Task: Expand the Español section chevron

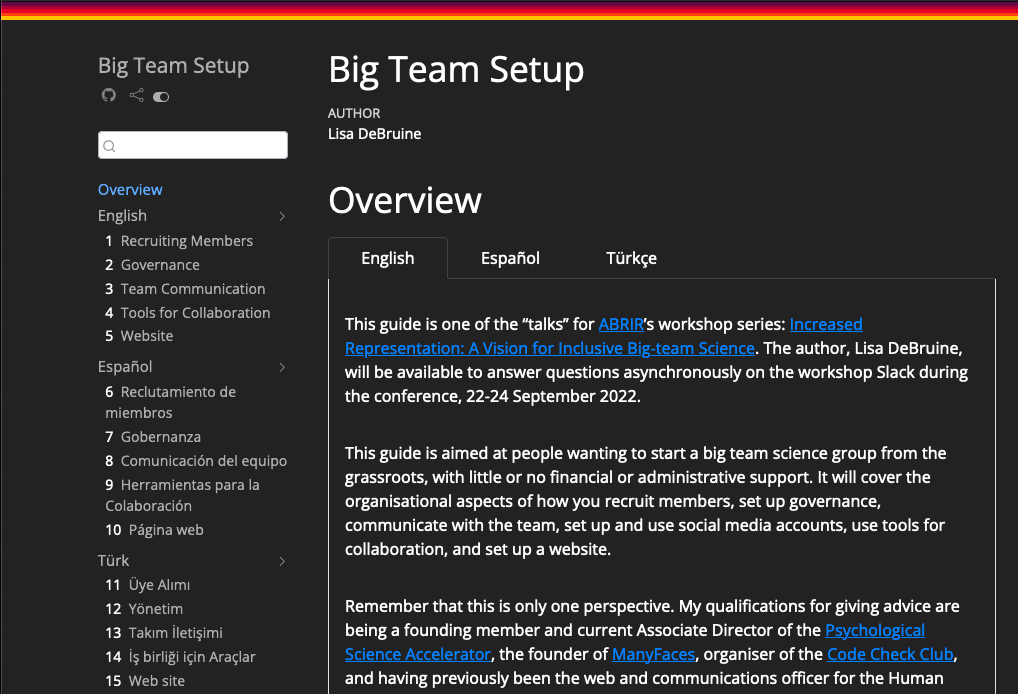Action: (281, 367)
